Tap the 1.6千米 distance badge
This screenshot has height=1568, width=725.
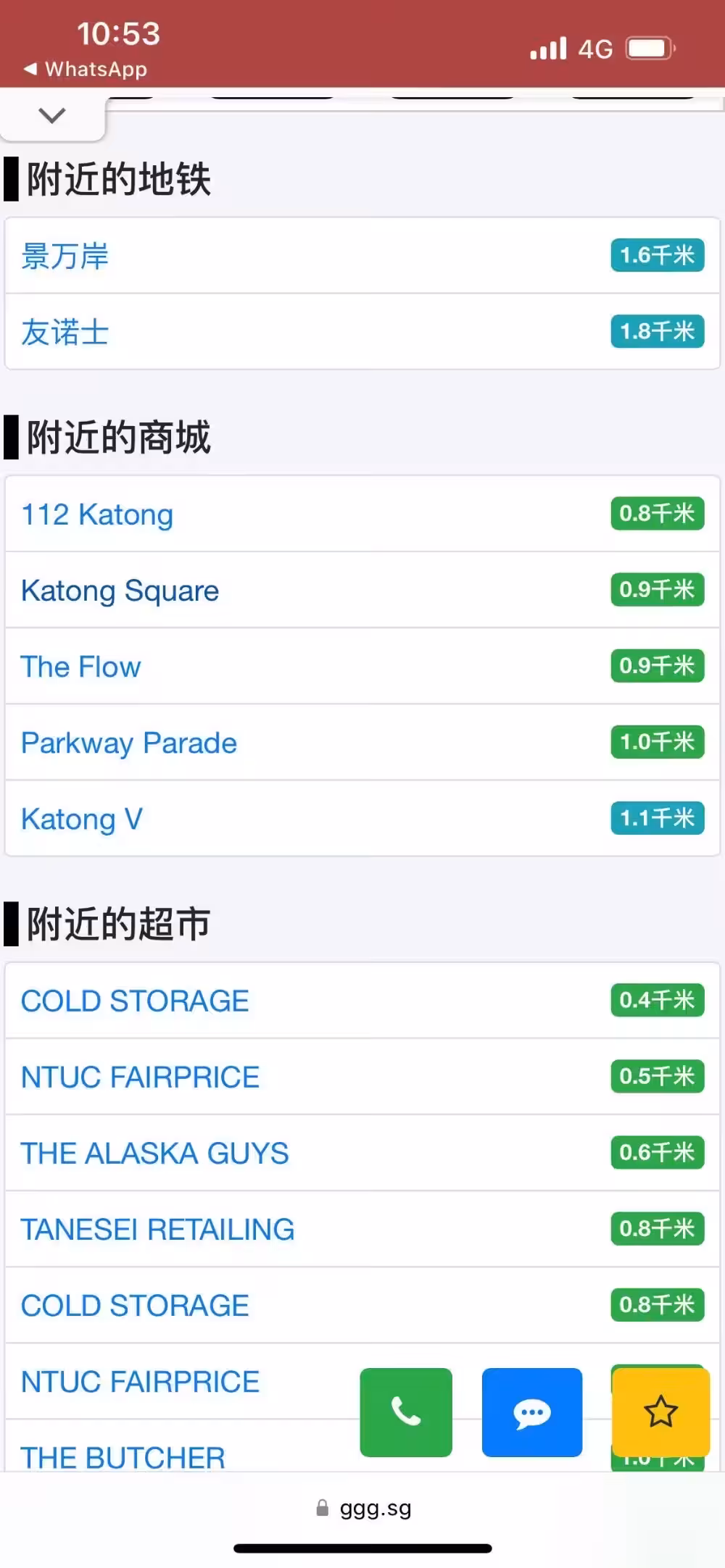click(x=657, y=256)
